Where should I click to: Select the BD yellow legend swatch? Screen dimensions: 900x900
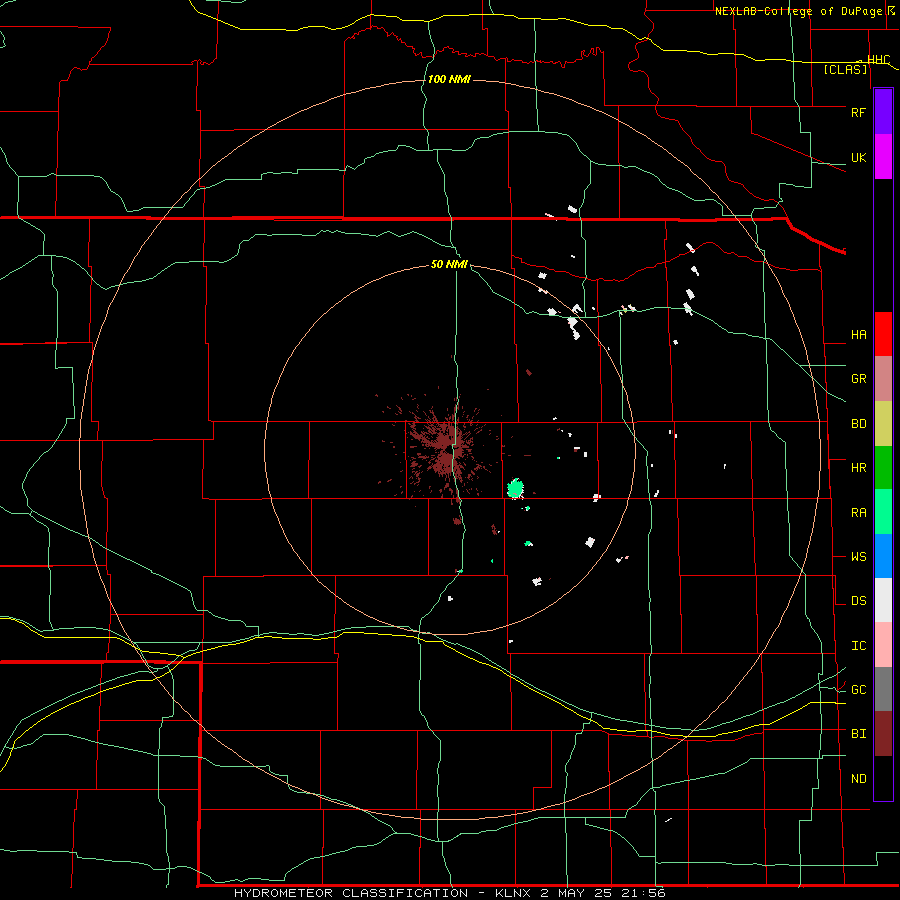(x=883, y=424)
